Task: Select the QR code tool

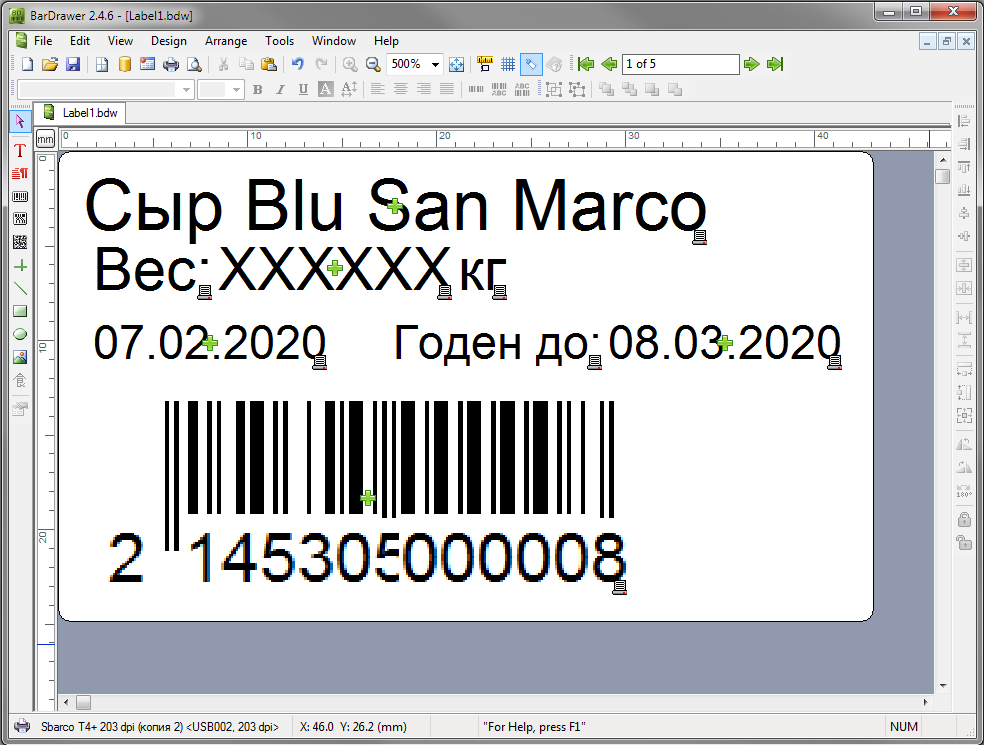Action: click(20, 242)
